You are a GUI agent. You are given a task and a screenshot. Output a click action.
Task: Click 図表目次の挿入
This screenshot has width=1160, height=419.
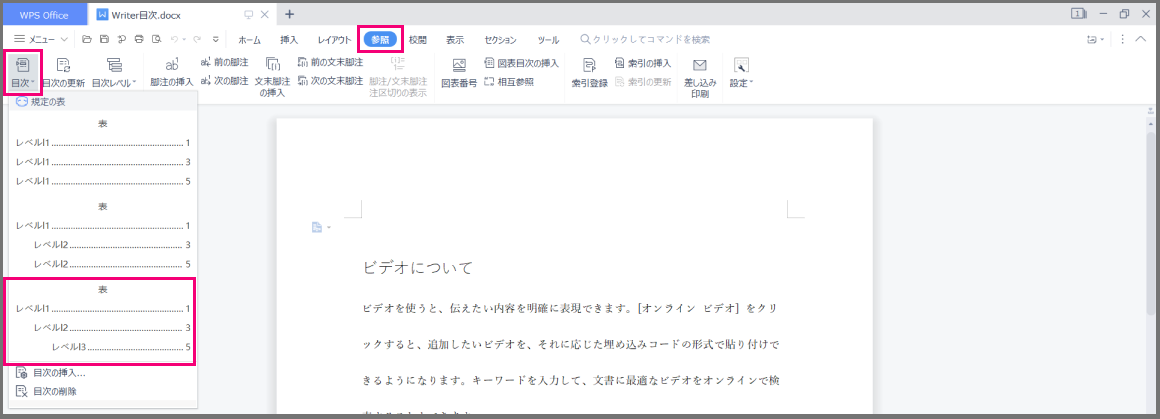[x=522, y=63]
